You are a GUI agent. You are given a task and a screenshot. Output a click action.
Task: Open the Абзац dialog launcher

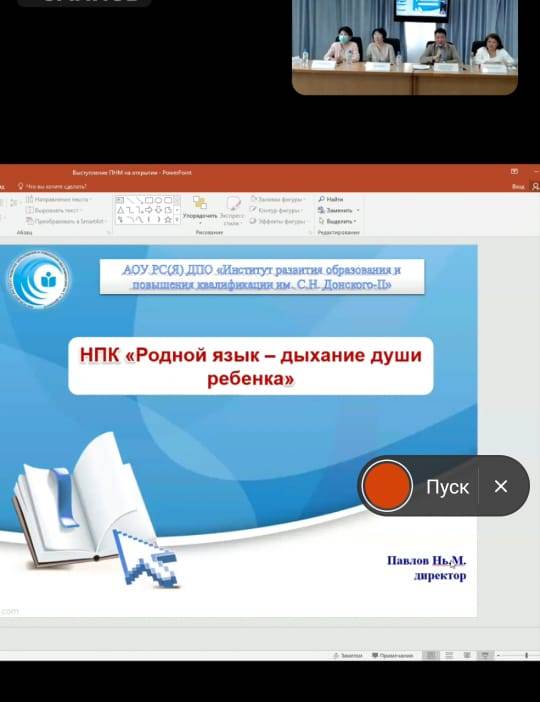(x=108, y=232)
